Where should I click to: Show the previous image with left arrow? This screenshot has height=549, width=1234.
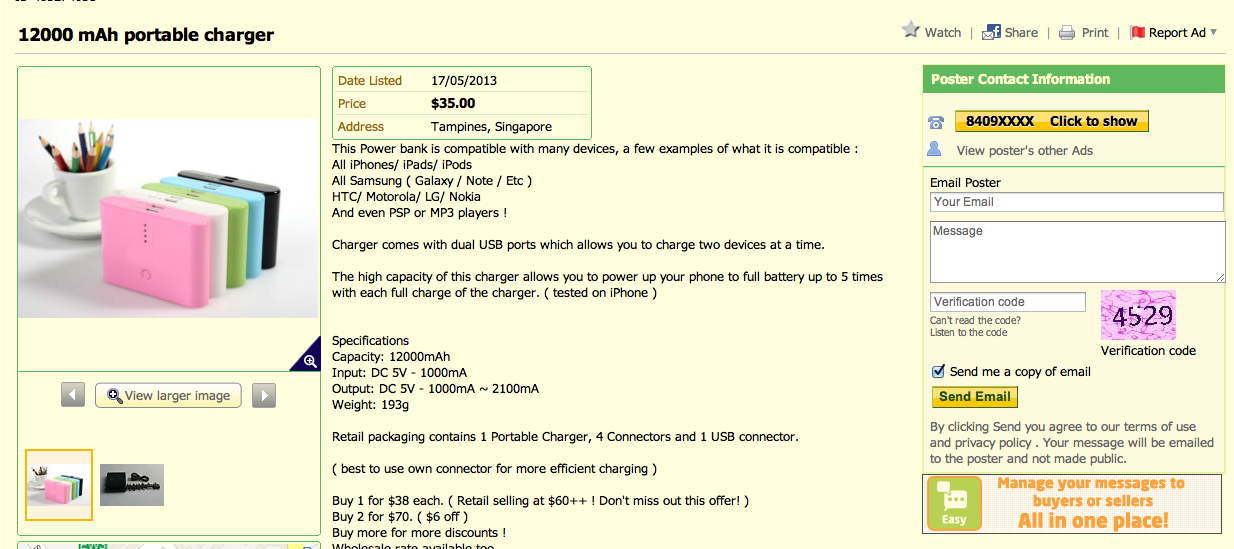(x=73, y=395)
